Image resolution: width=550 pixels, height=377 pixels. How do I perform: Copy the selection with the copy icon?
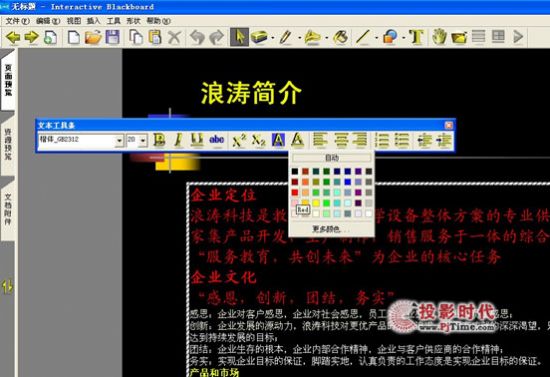(136, 37)
